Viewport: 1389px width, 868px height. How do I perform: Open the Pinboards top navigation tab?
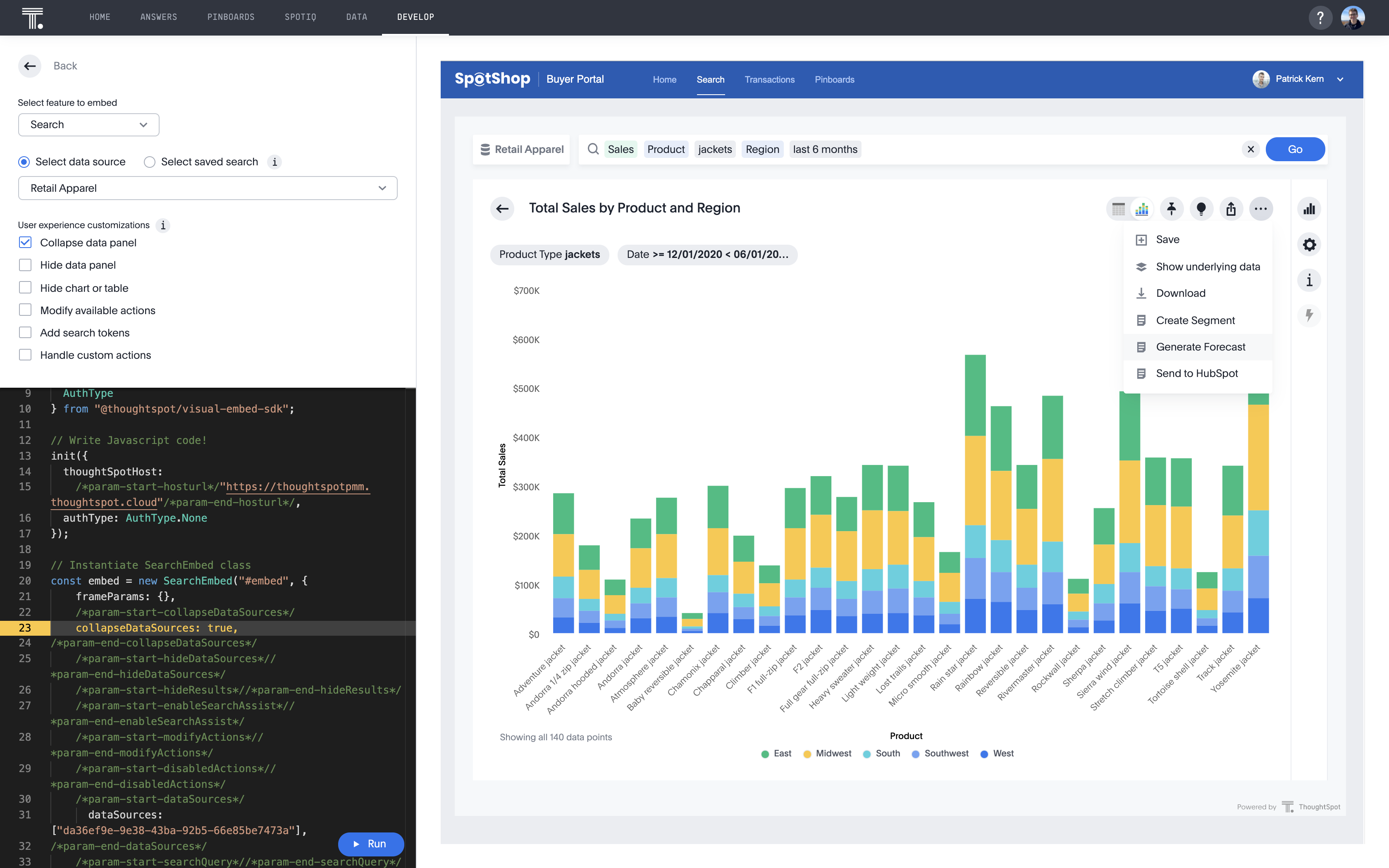coord(231,17)
